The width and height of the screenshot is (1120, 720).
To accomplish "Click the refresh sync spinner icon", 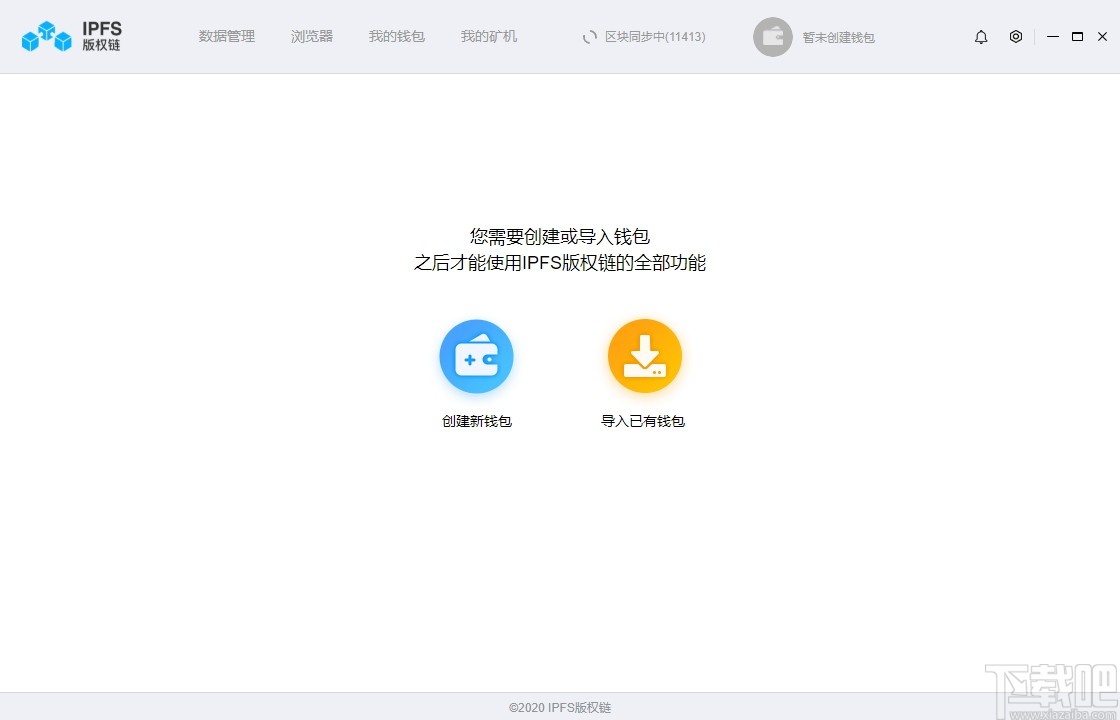I will [589, 36].
